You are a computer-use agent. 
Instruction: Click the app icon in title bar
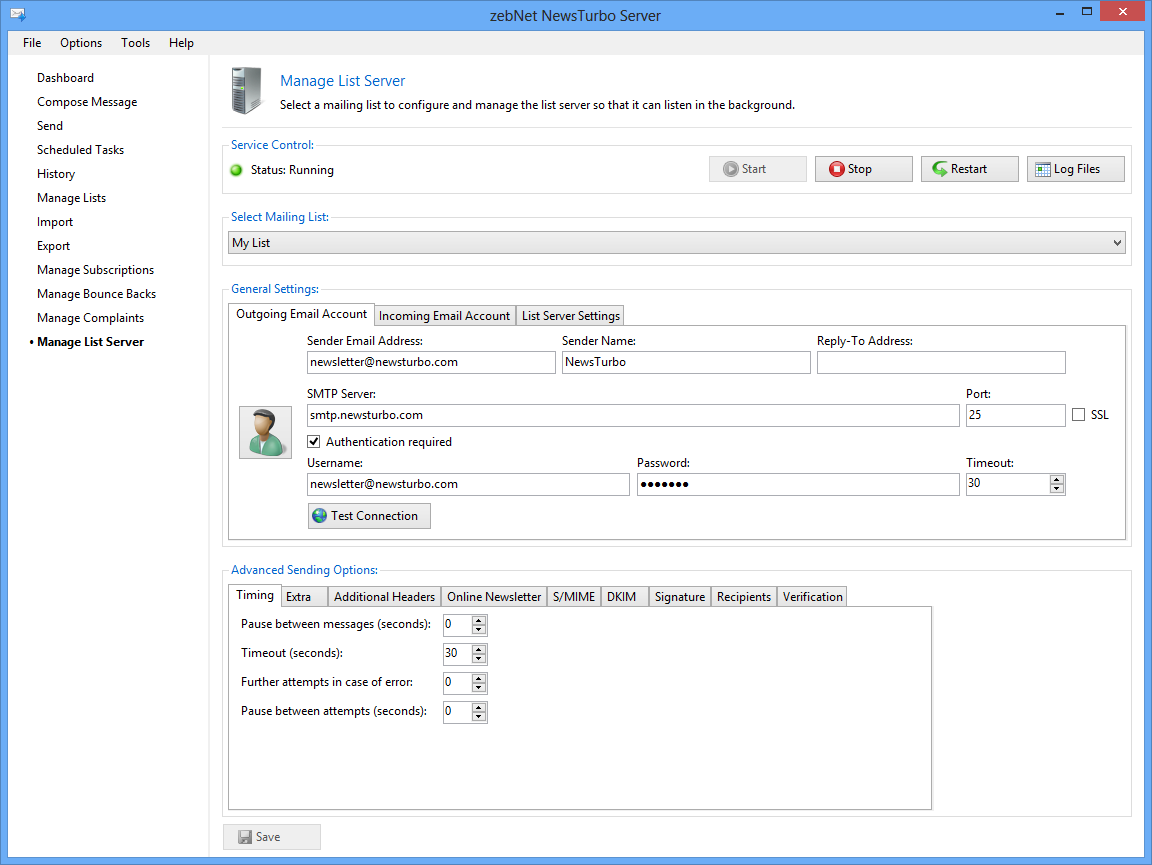[17, 15]
